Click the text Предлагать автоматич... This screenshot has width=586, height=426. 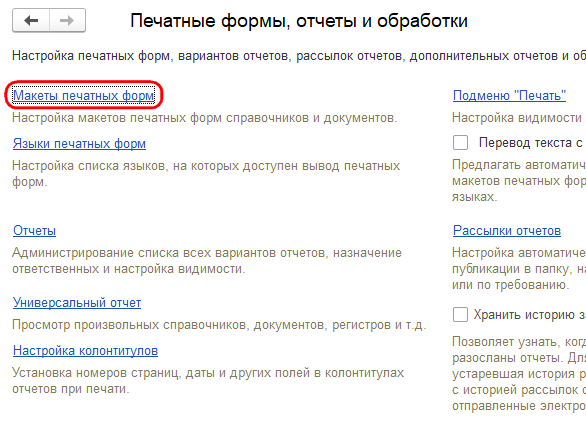519,165
